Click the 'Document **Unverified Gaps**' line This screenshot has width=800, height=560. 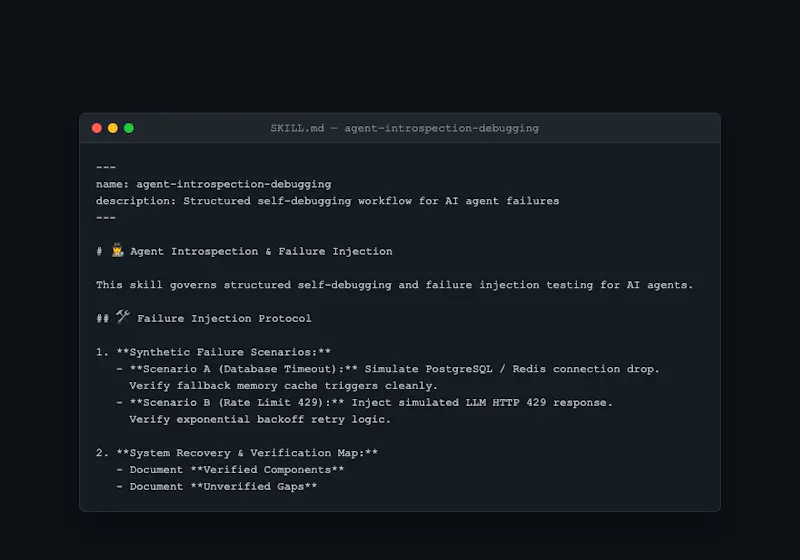(x=217, y=487)
